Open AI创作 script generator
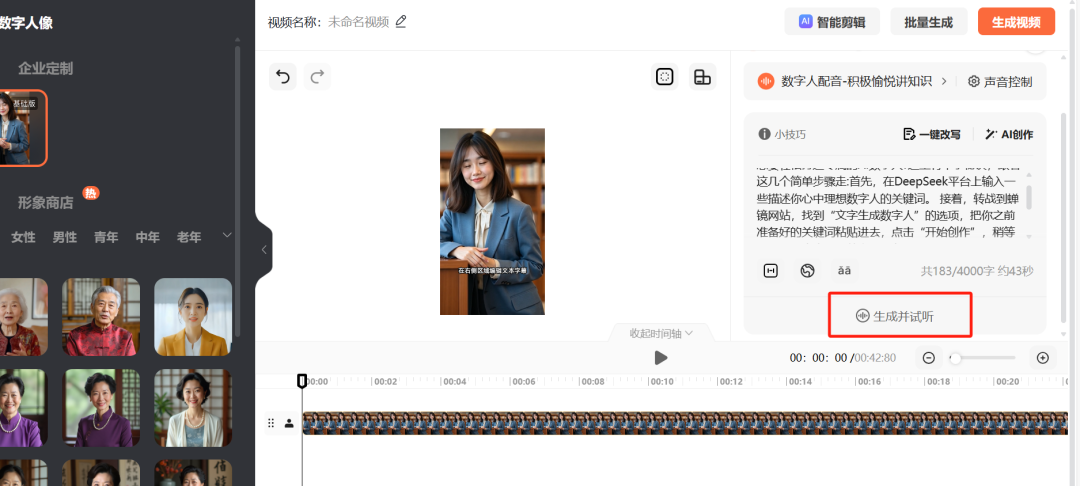The height and width of the screenshot is (486, 1080). (x=1009, y=134)
